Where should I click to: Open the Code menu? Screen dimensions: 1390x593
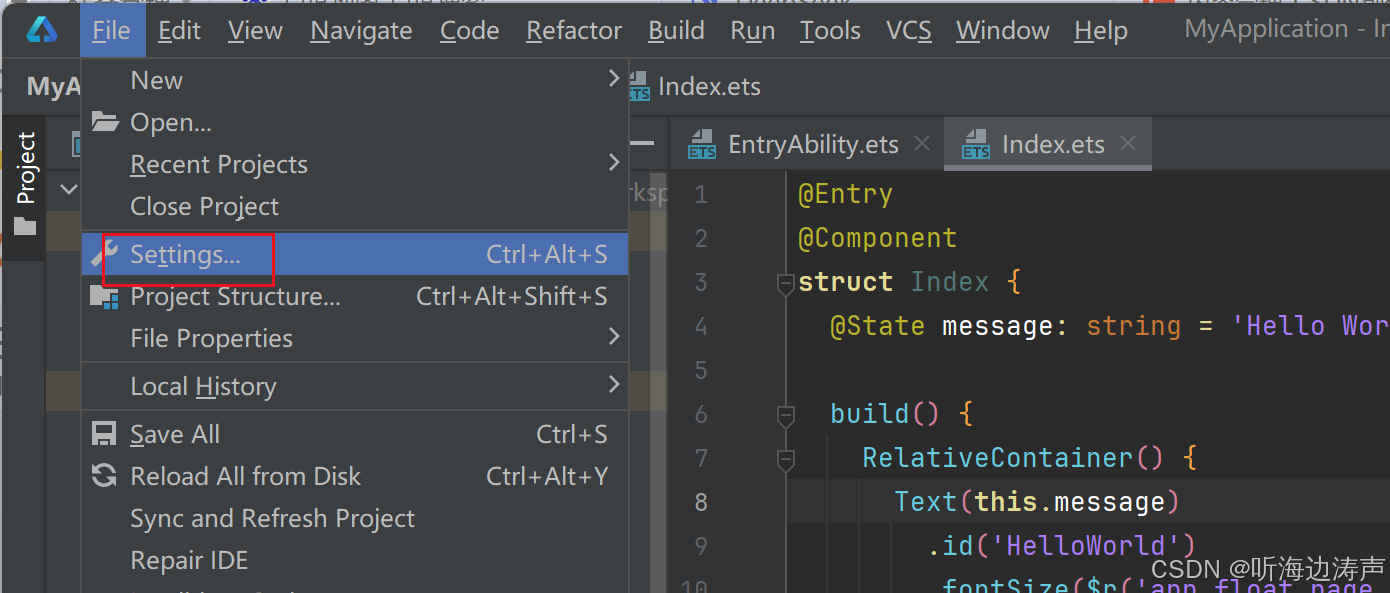pyautogui.click(x=470, y=31)
